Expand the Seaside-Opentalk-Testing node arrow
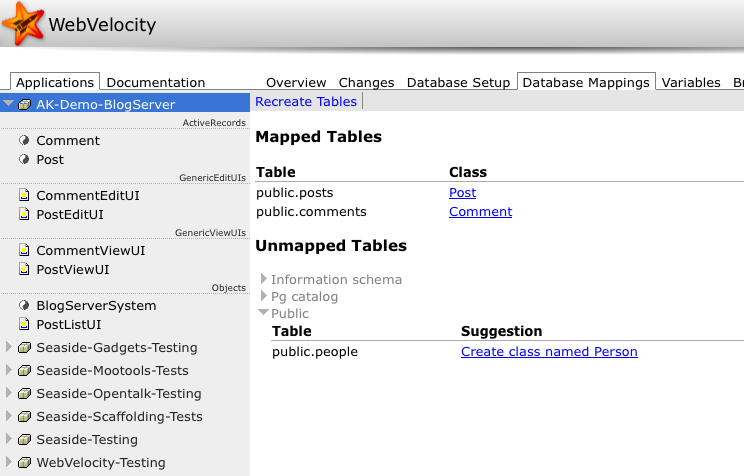 pyautogui.click(x=9, y=393)
